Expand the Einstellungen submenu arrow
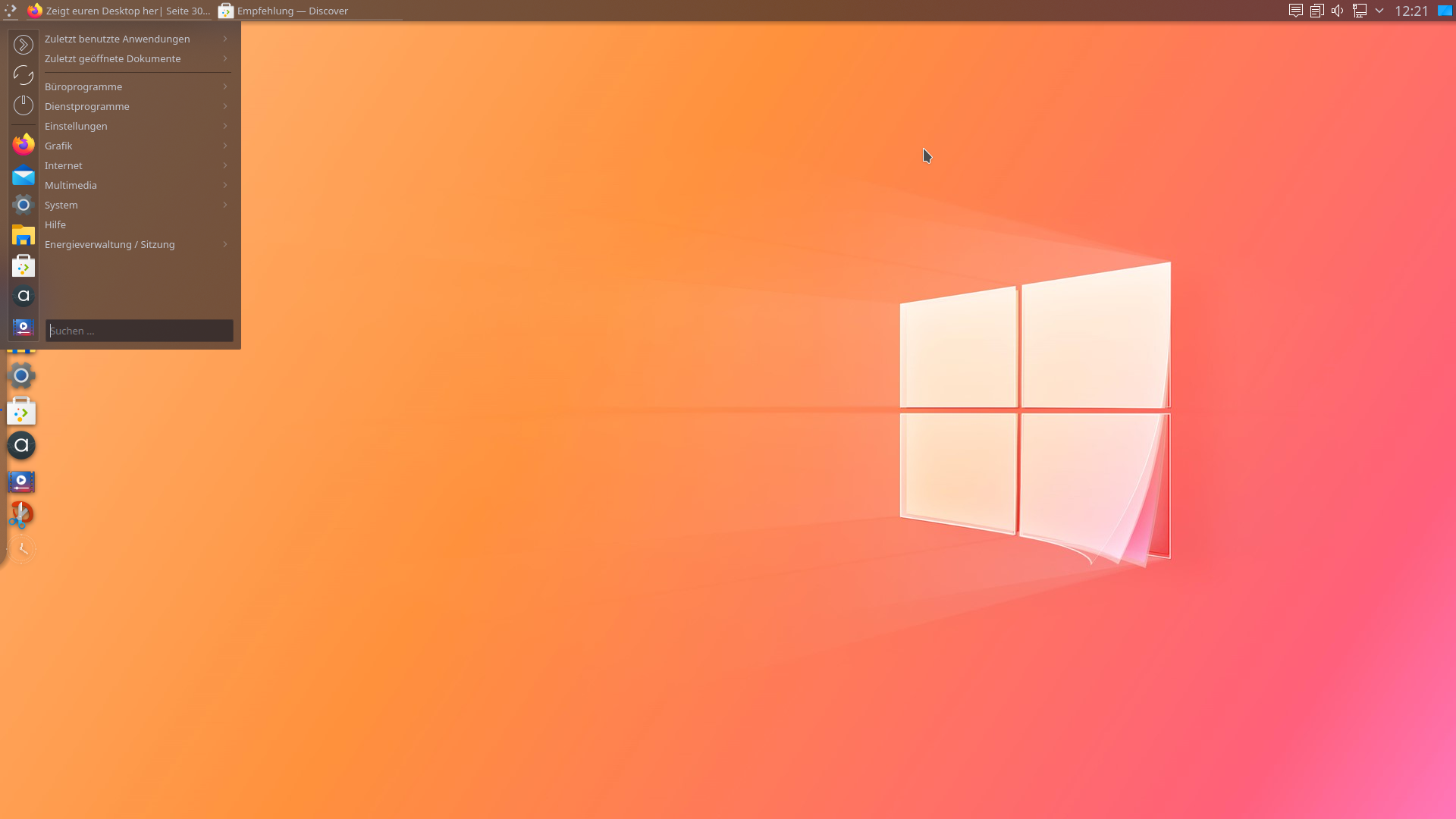The image size is (1456, 819). [x=225, y=126]
